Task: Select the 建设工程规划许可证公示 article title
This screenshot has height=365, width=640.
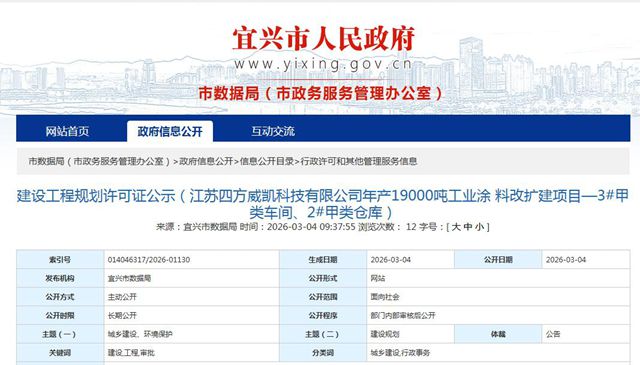Action: pyautogui.click(x=322, y=204)
